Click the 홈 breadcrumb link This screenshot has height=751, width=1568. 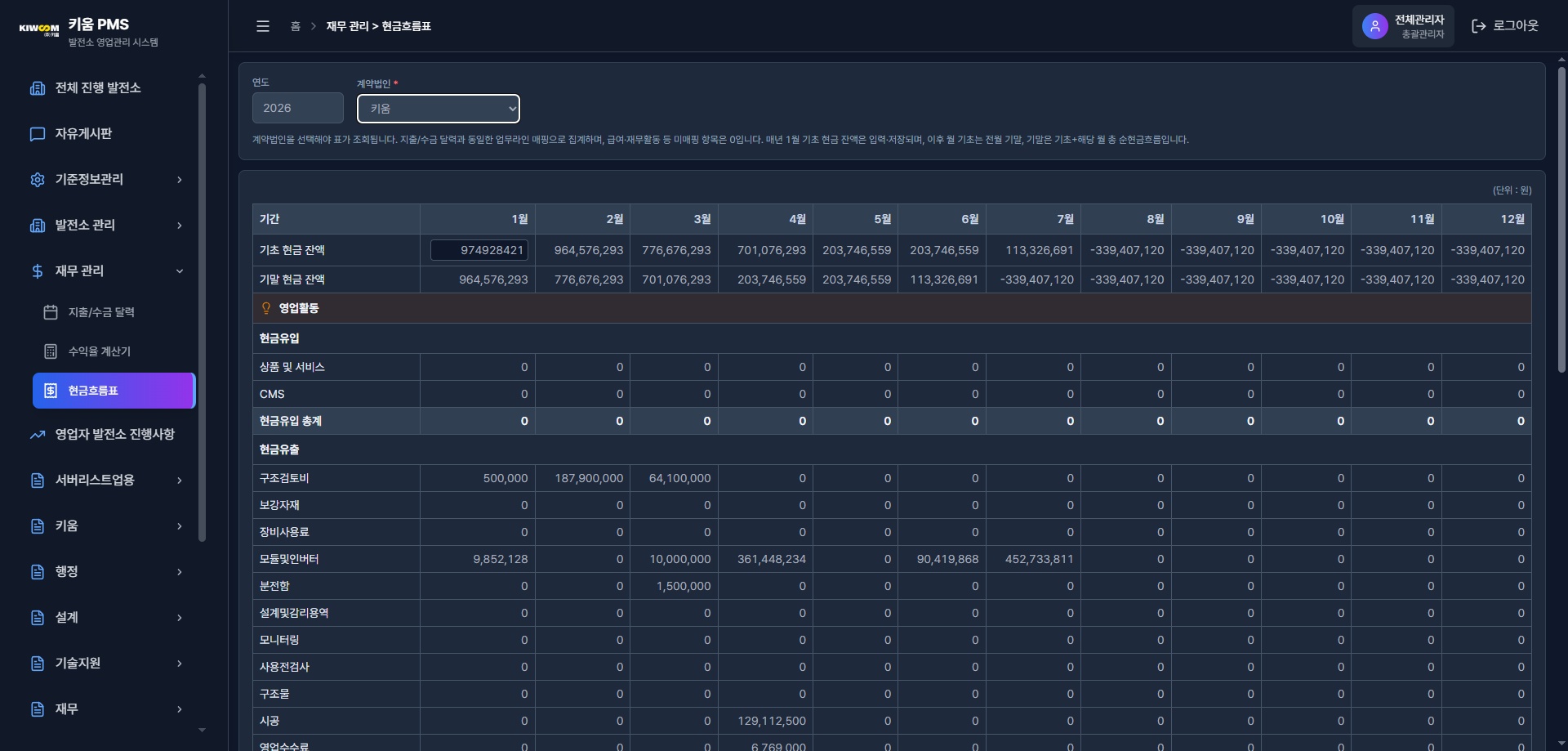point(295,26)
